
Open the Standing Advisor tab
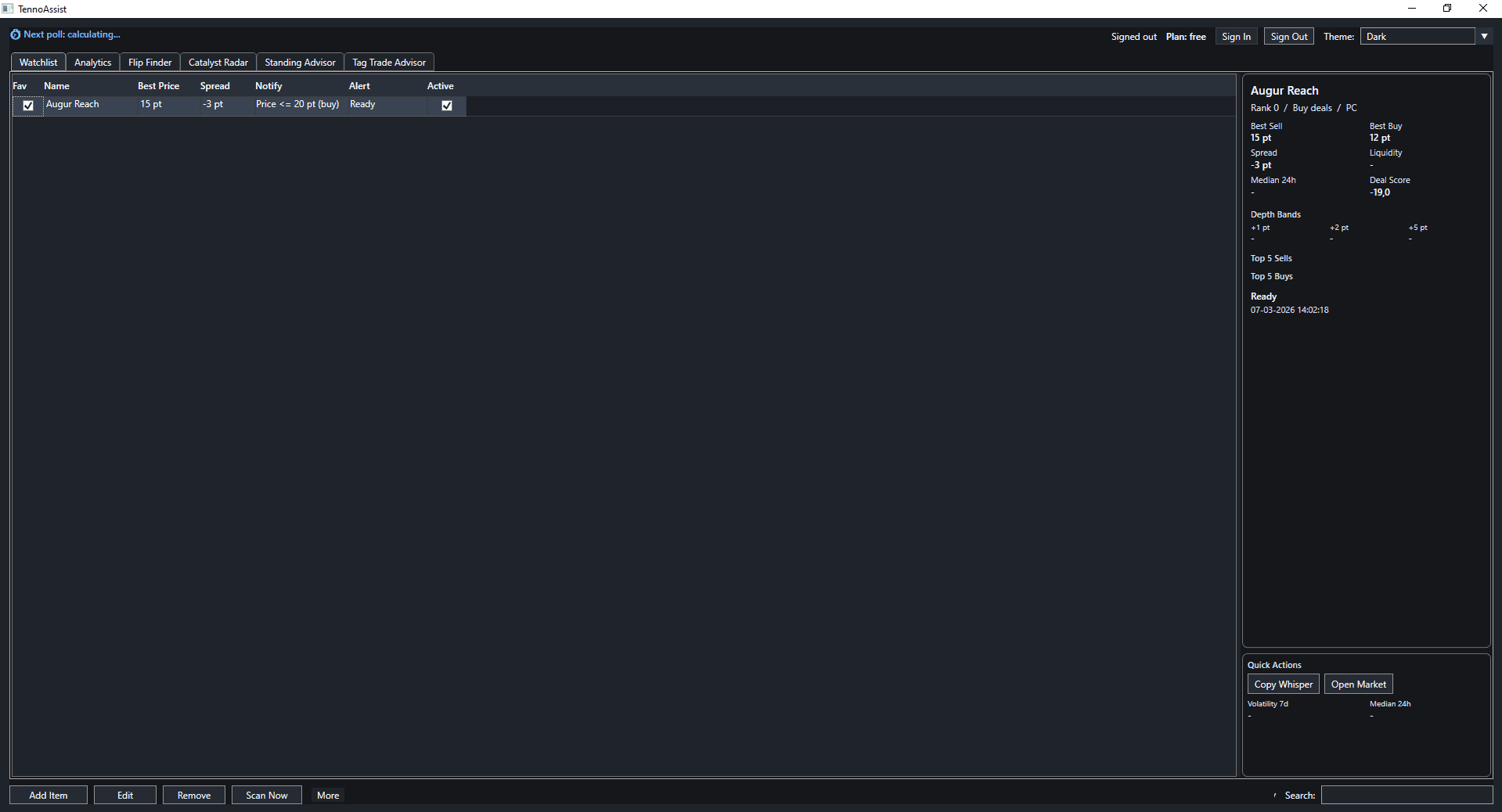click(x=300, y=62)
